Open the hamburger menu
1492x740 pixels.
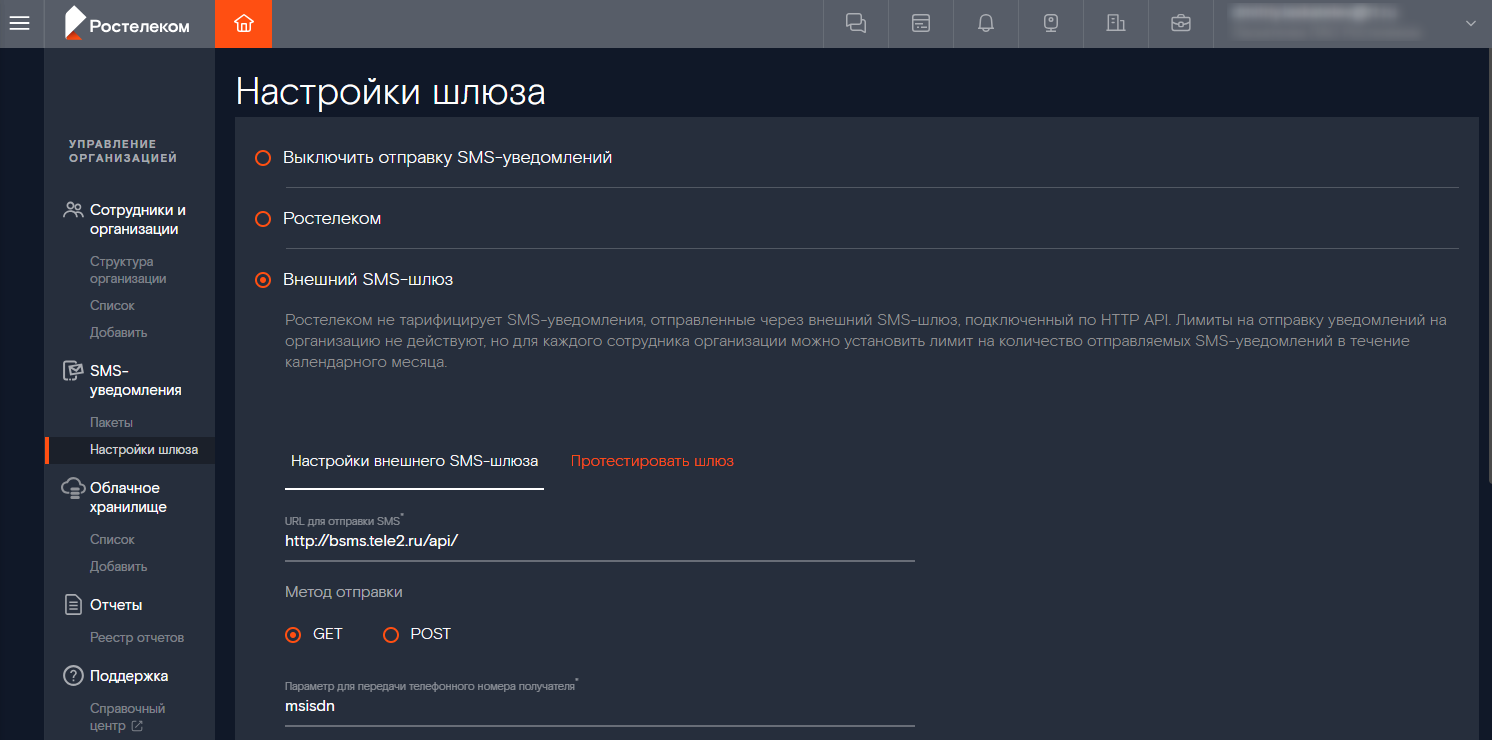(19, 24)
